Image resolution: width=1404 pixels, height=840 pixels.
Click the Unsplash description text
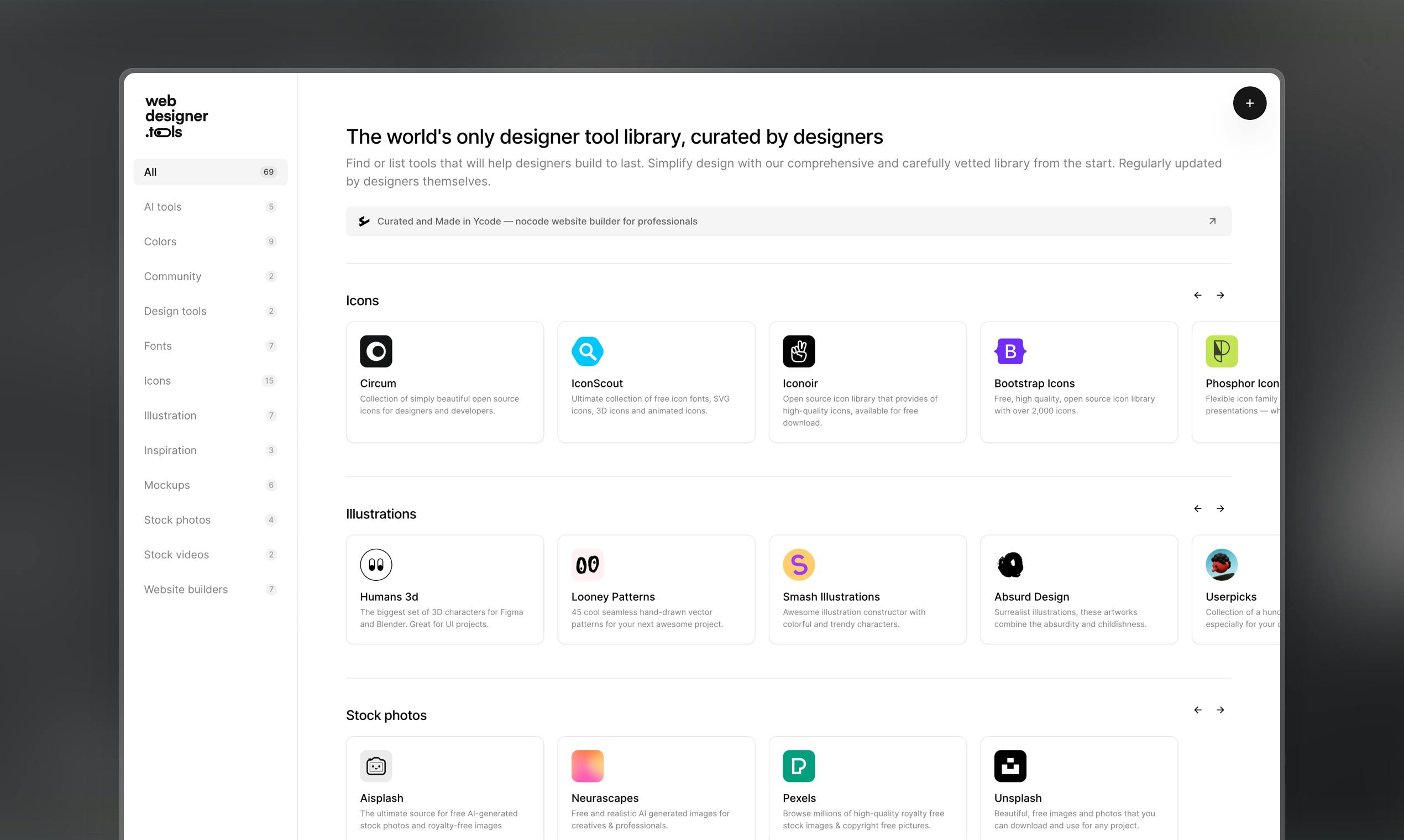coord(1075,820)
